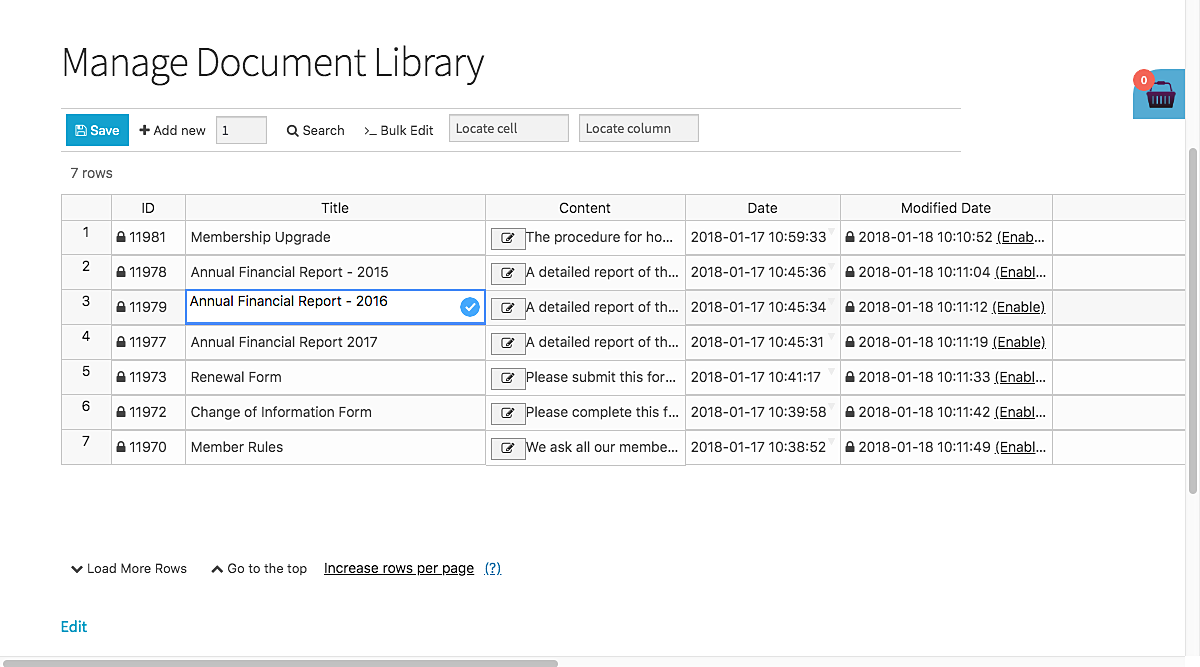This screenshot has width=1200, height=667.
Task: Open Search using the magnifier icon
Action: 294,130
